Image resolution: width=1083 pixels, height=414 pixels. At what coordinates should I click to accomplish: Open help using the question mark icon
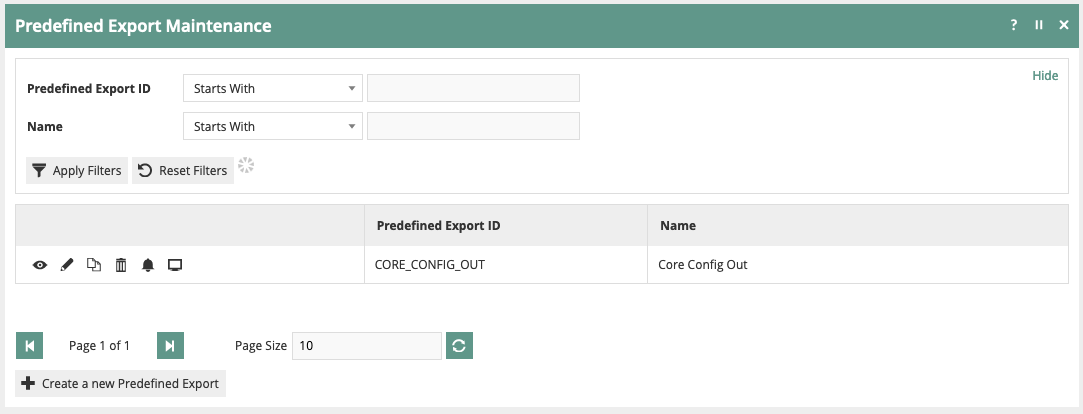coord(1014,25)
